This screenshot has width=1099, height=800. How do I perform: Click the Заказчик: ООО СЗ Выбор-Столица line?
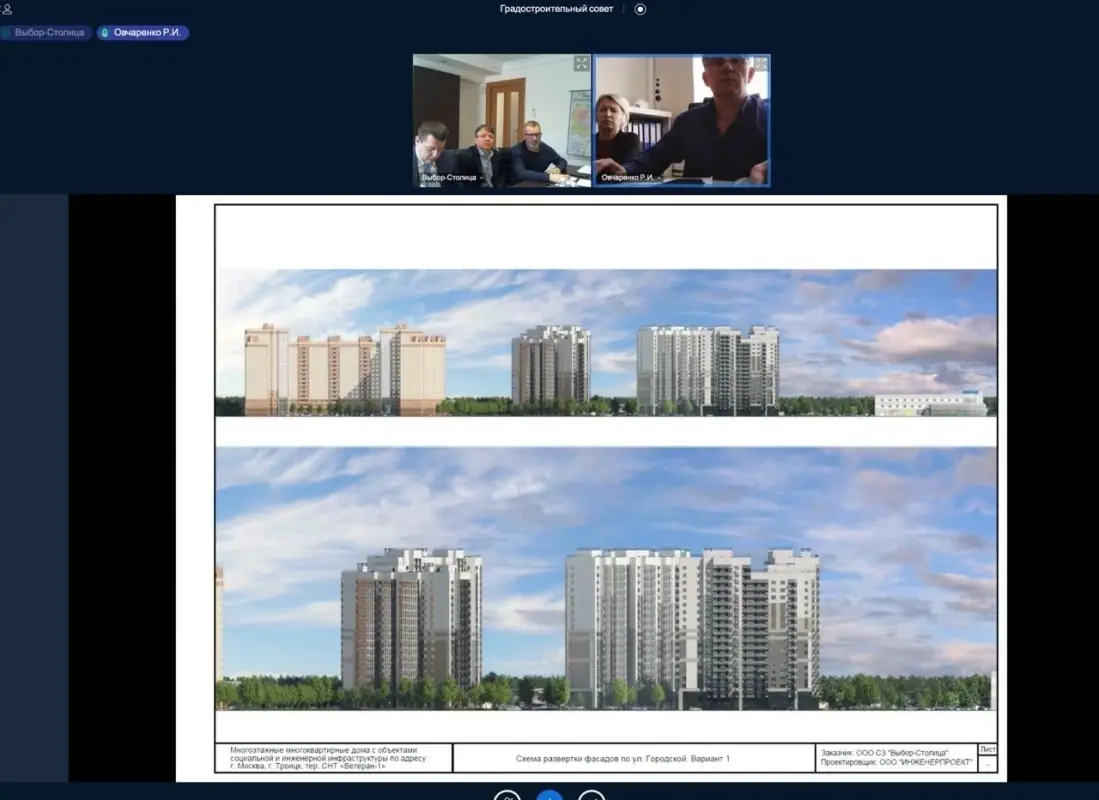click(x=885, y=753)
